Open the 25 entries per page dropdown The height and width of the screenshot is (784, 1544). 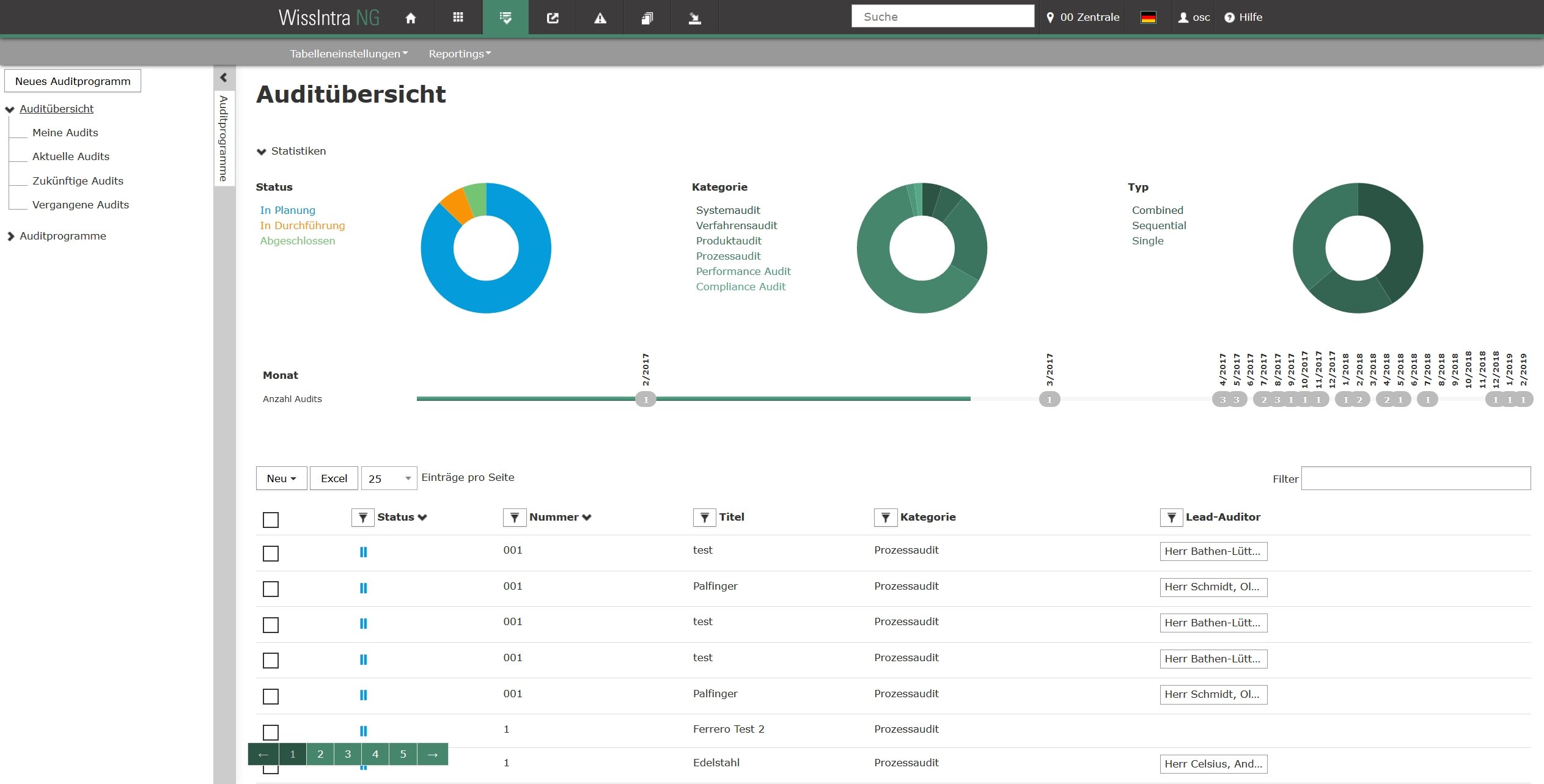click(389, 478)
